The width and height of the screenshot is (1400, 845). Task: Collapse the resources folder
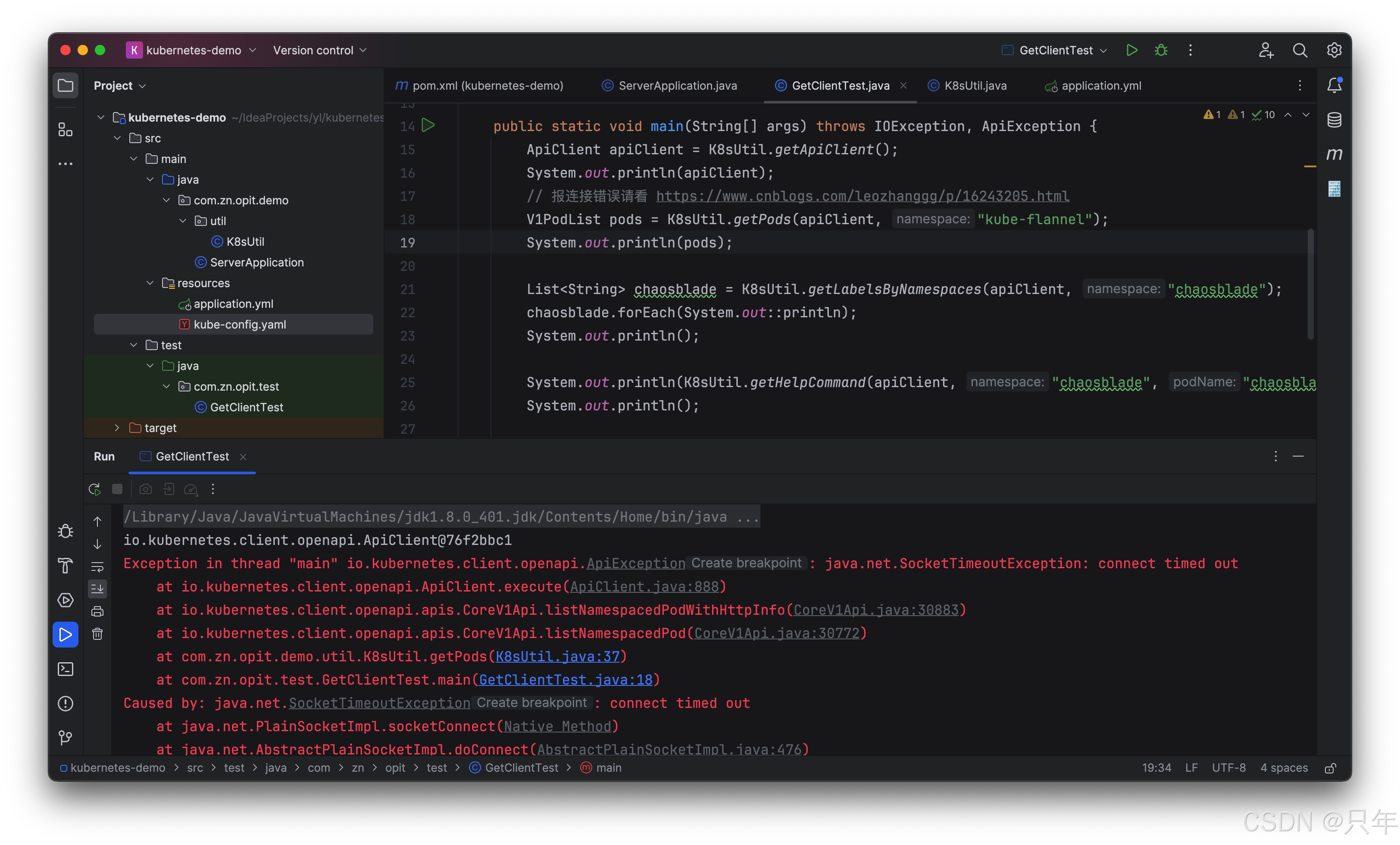(150, 283)
